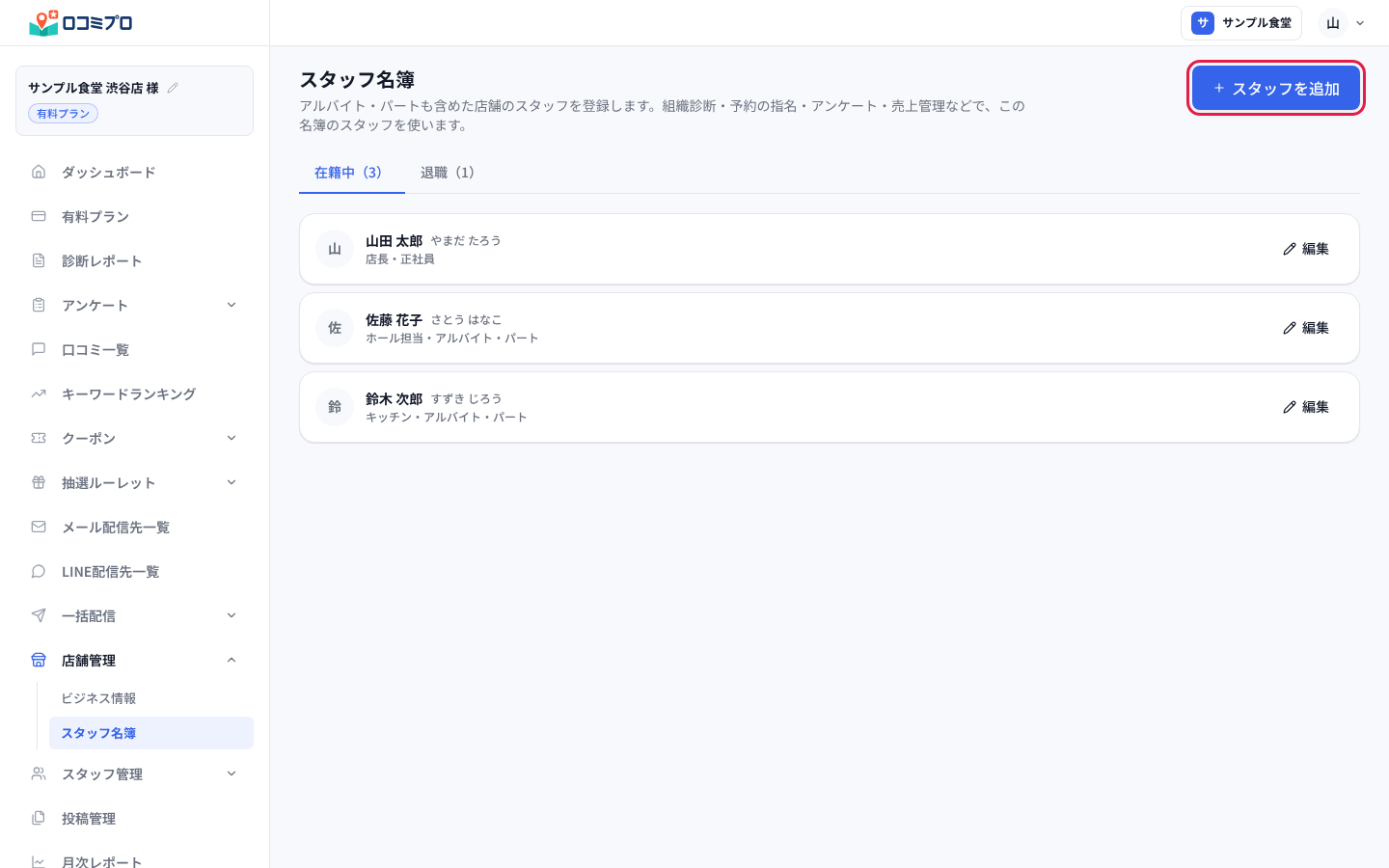Click the サ store badge icon in header
This screenshot has height=868, width=1389.
click(1203, 23)
